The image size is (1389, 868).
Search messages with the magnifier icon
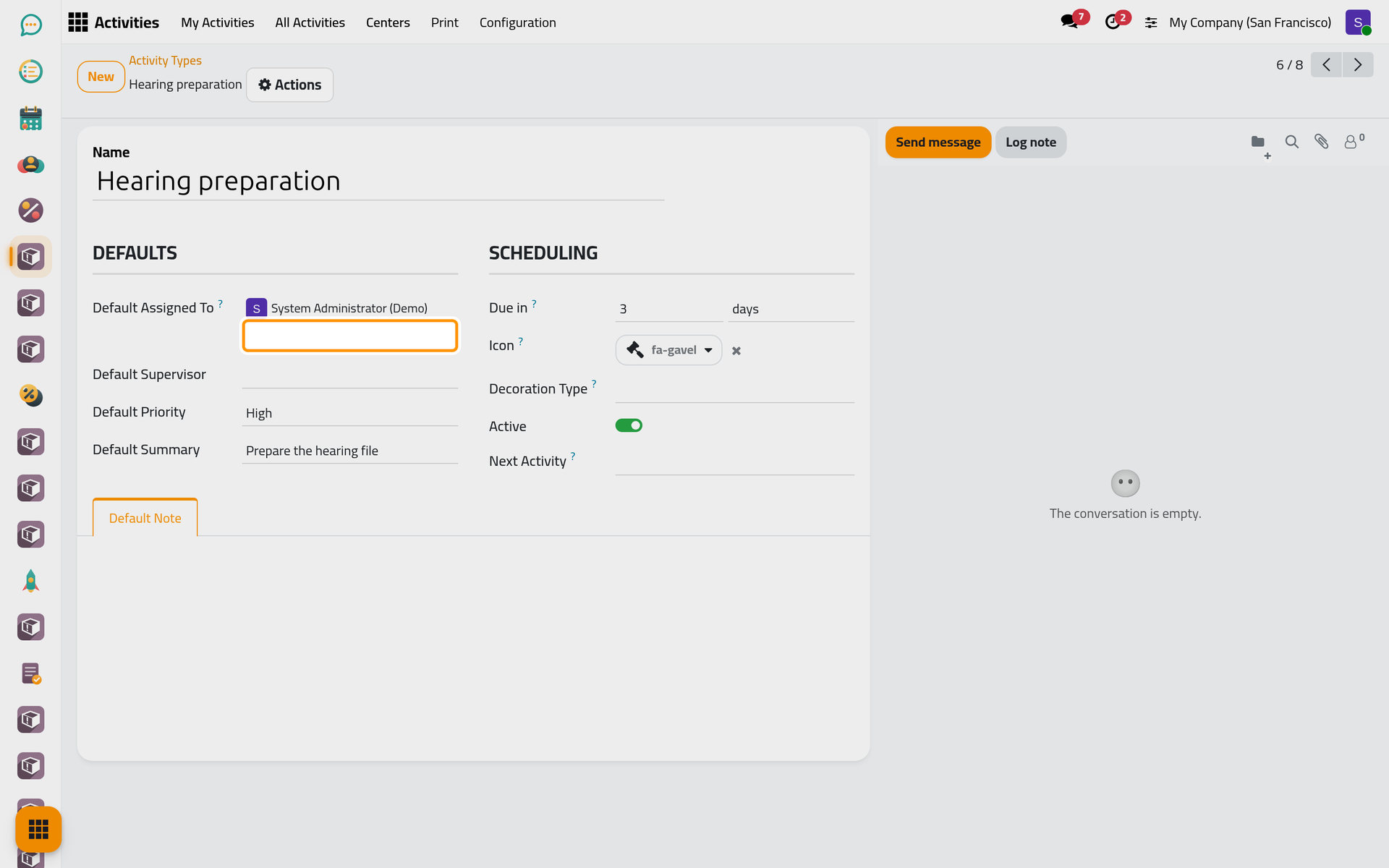[1291, 142]
